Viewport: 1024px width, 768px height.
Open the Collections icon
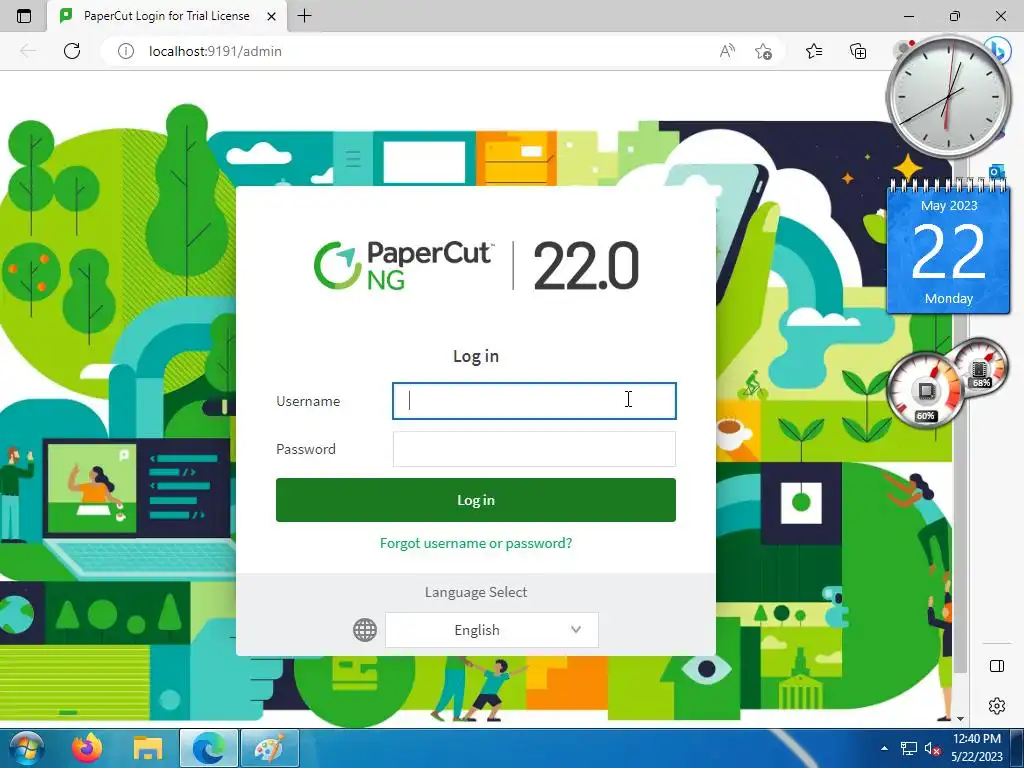(x=857, y=51)
